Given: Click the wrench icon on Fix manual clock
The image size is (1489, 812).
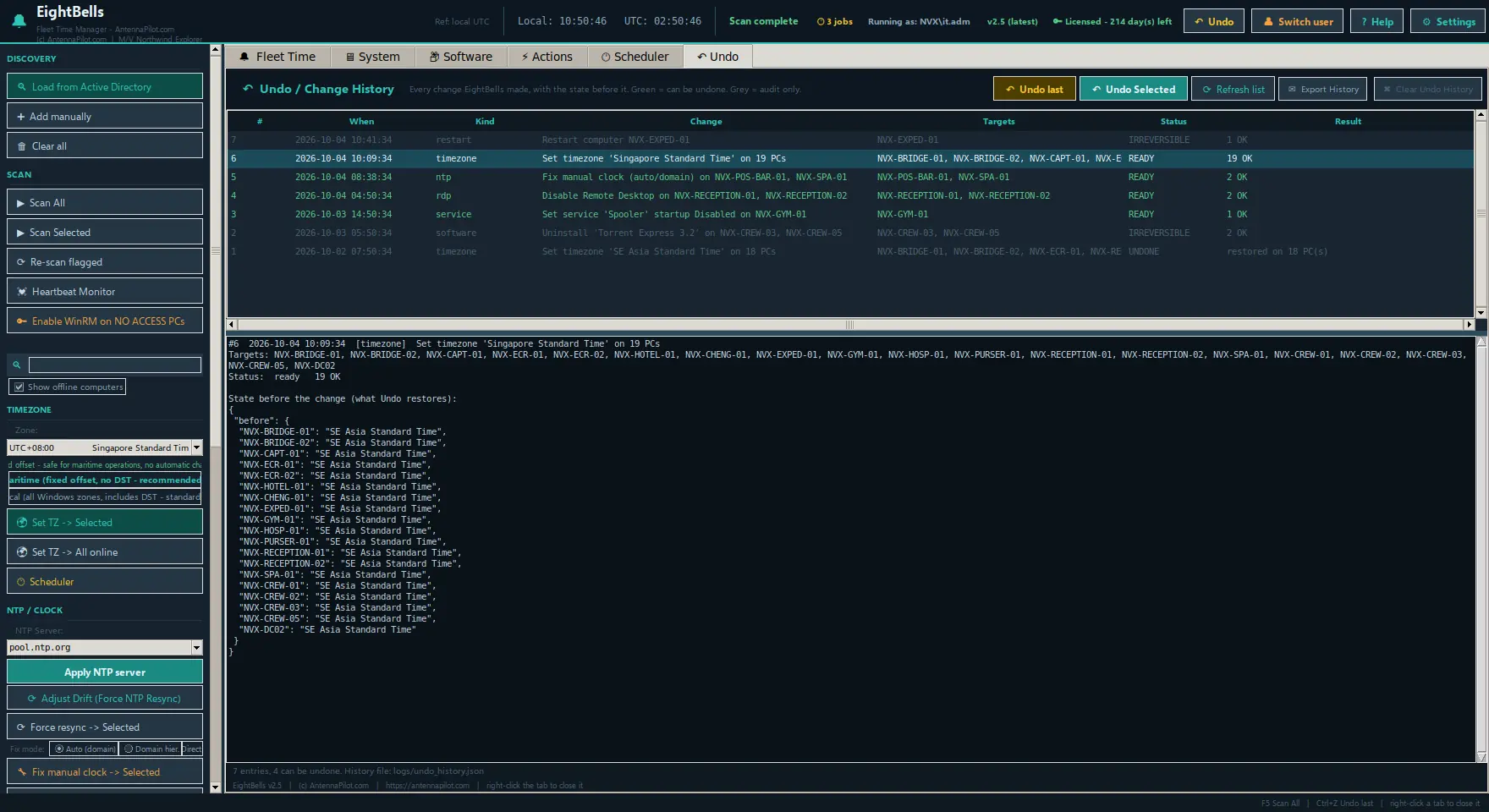Looking at the screenshot, I should 22,772.
